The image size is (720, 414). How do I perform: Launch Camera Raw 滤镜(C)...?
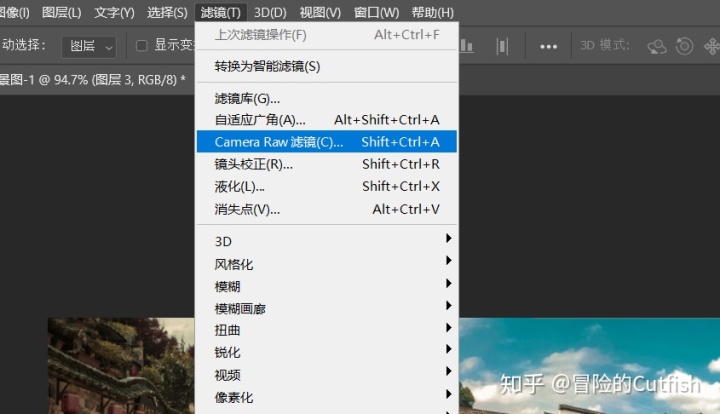click(x=326, y=141)
